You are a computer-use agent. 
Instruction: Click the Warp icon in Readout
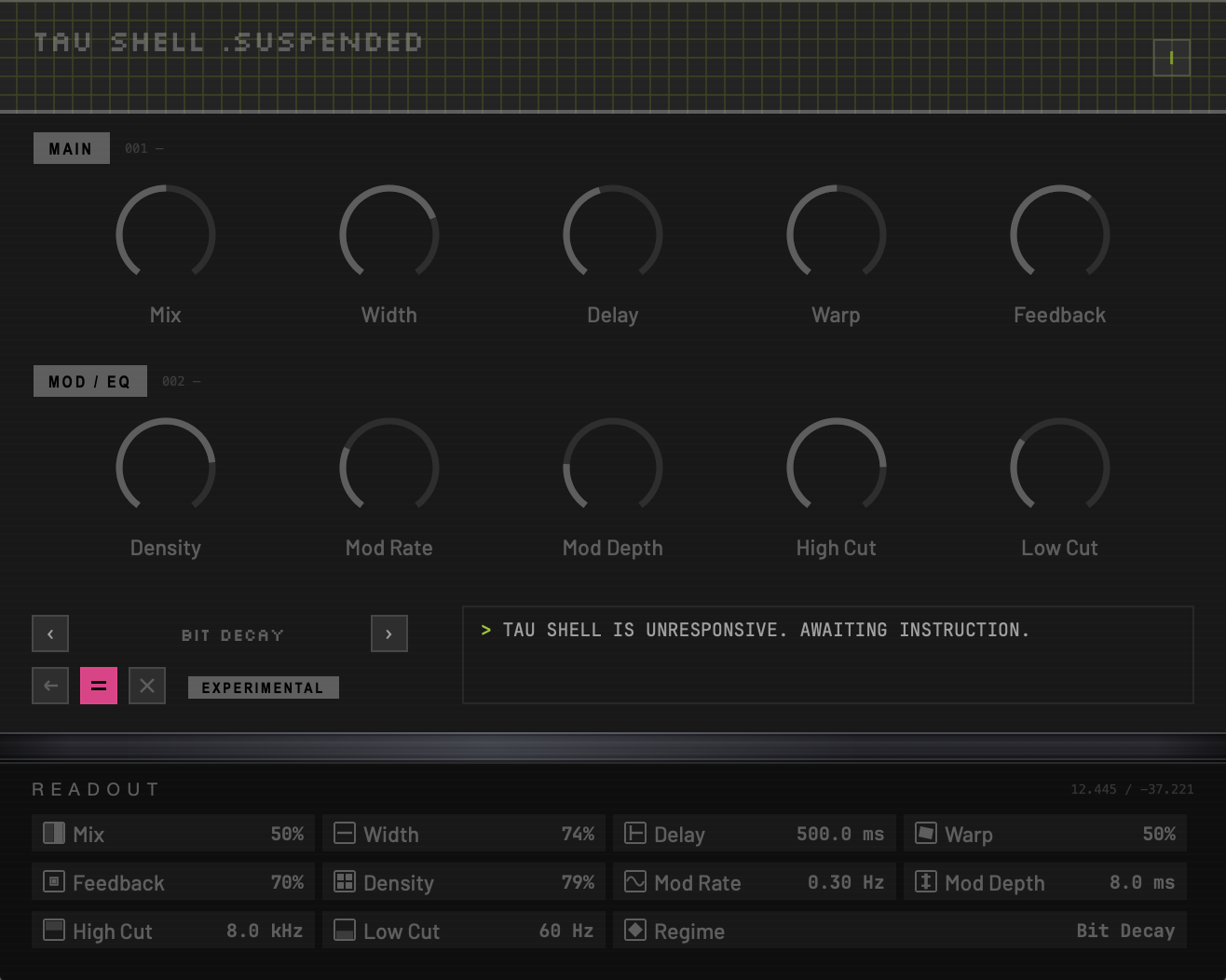point(926,833)
